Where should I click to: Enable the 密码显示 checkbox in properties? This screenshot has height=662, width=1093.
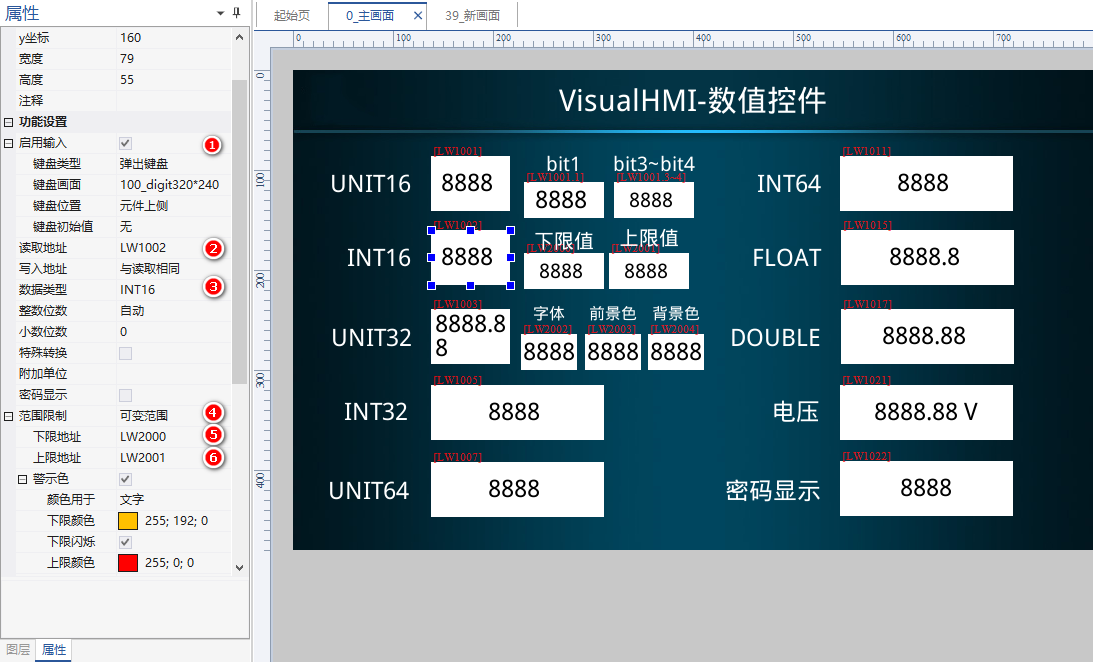click(125, 395)
